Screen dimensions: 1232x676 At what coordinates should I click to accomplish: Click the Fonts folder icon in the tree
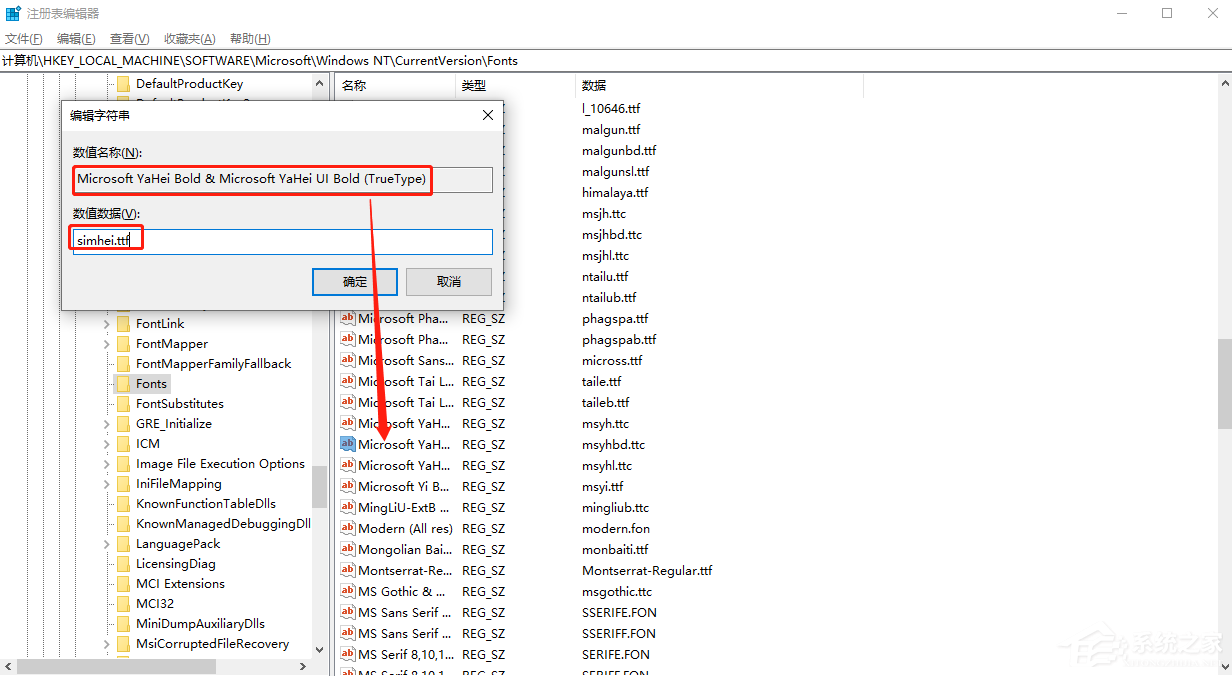[122, 383]
